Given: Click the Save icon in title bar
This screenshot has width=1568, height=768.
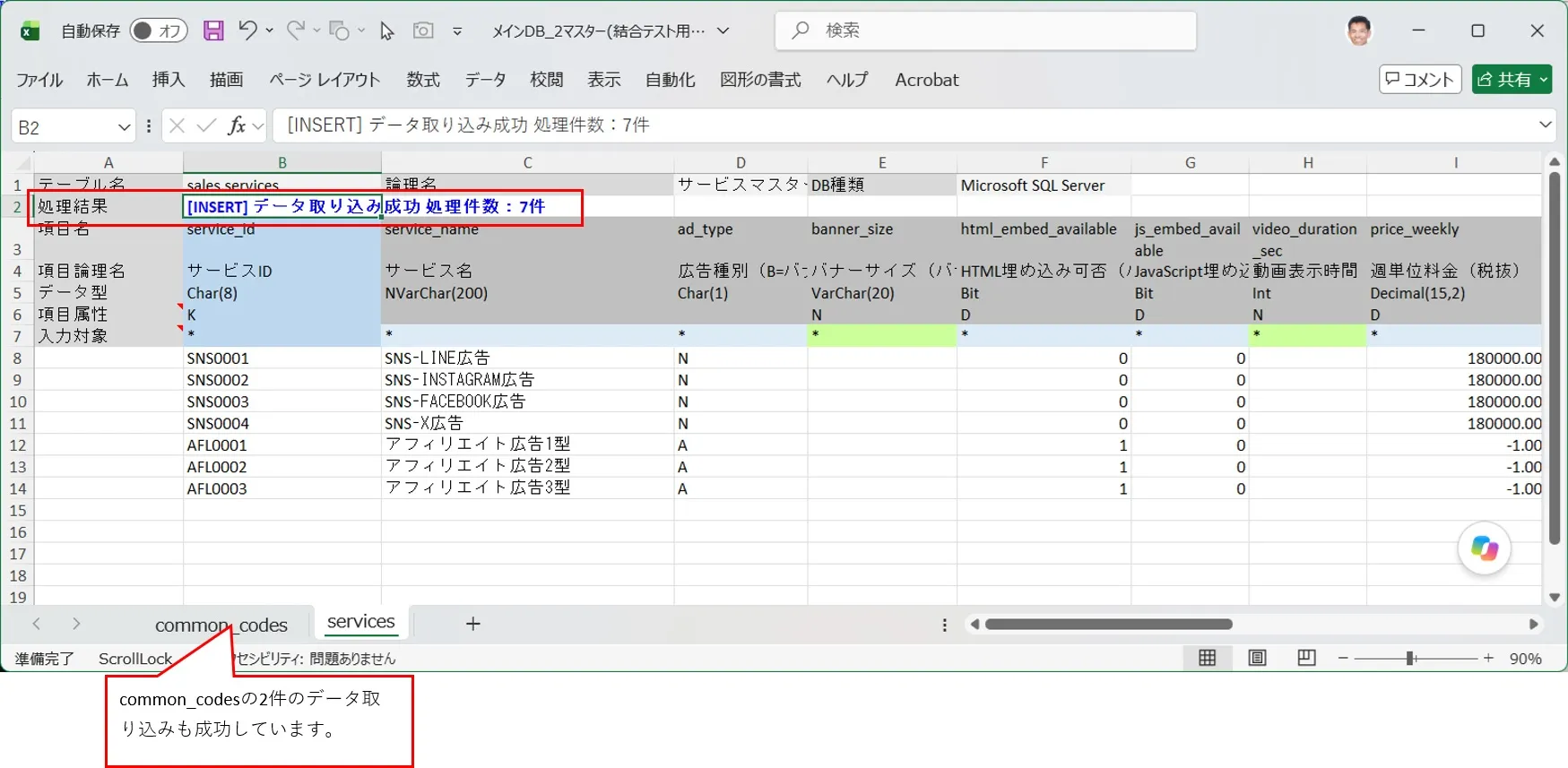Looking at the screenshot, I should (213, 30).
